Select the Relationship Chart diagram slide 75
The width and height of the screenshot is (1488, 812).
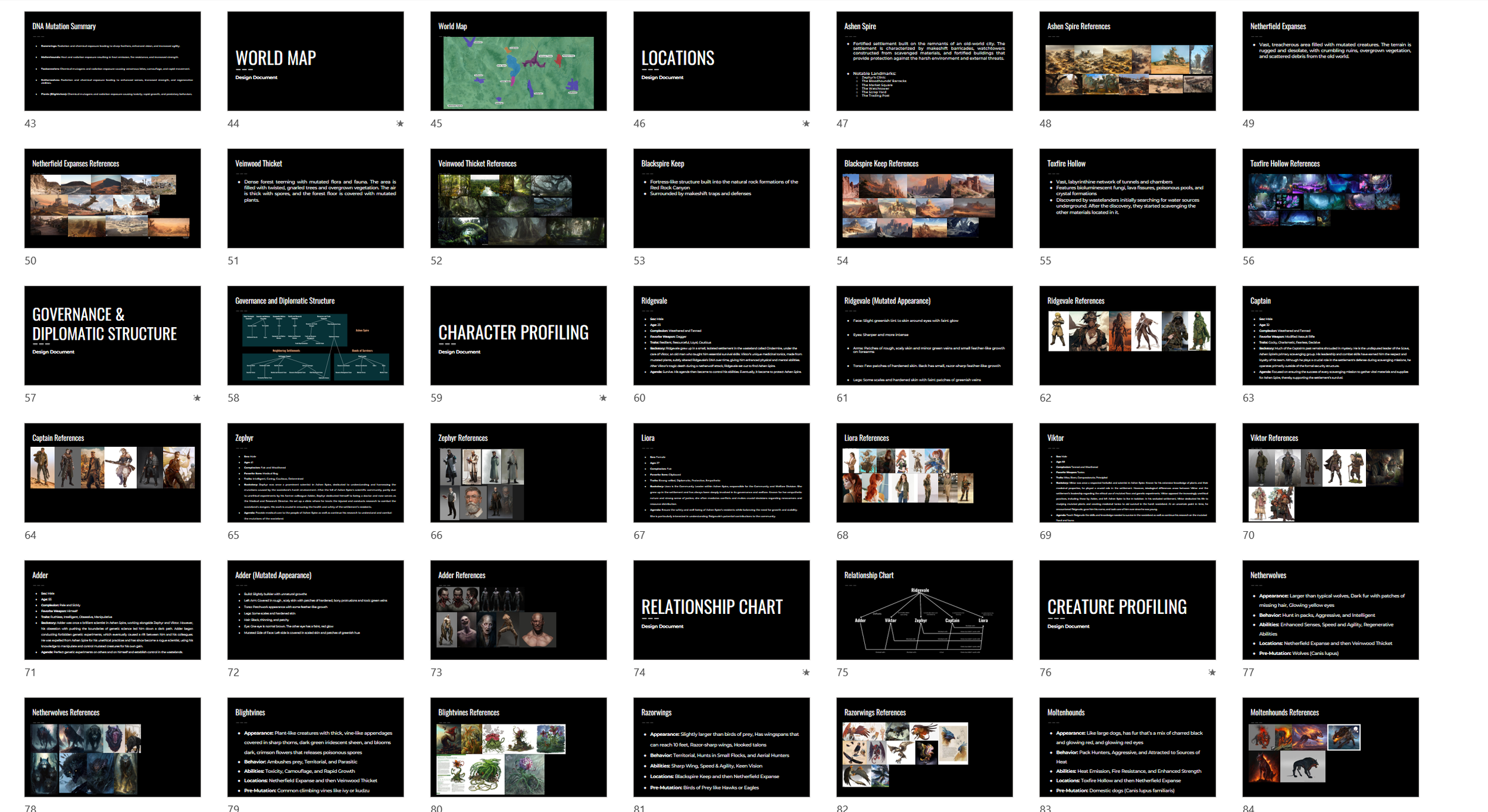coord(924,610)
